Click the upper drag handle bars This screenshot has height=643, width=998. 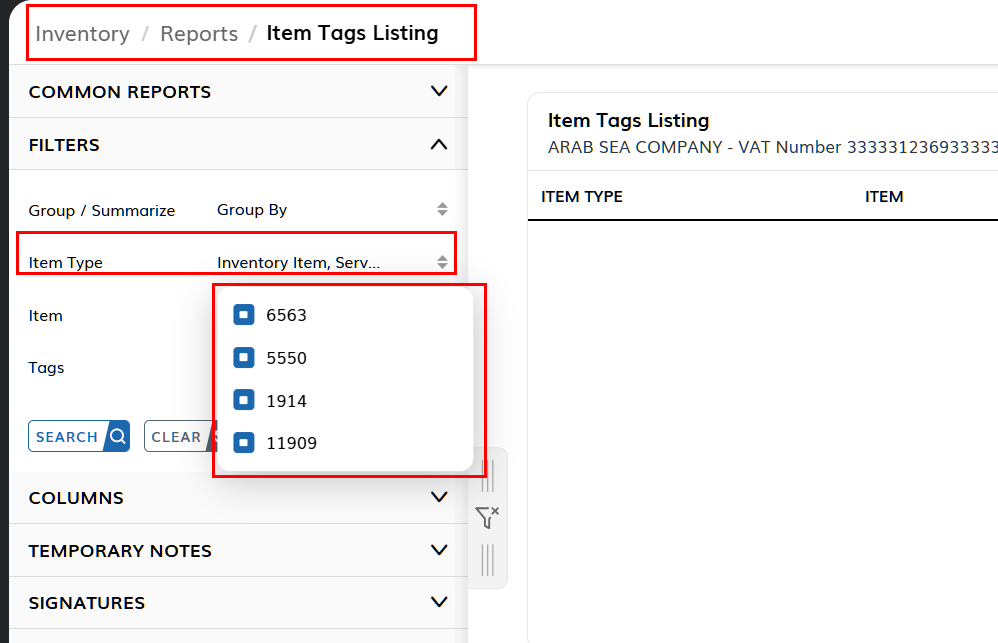(x=488, y=476)
